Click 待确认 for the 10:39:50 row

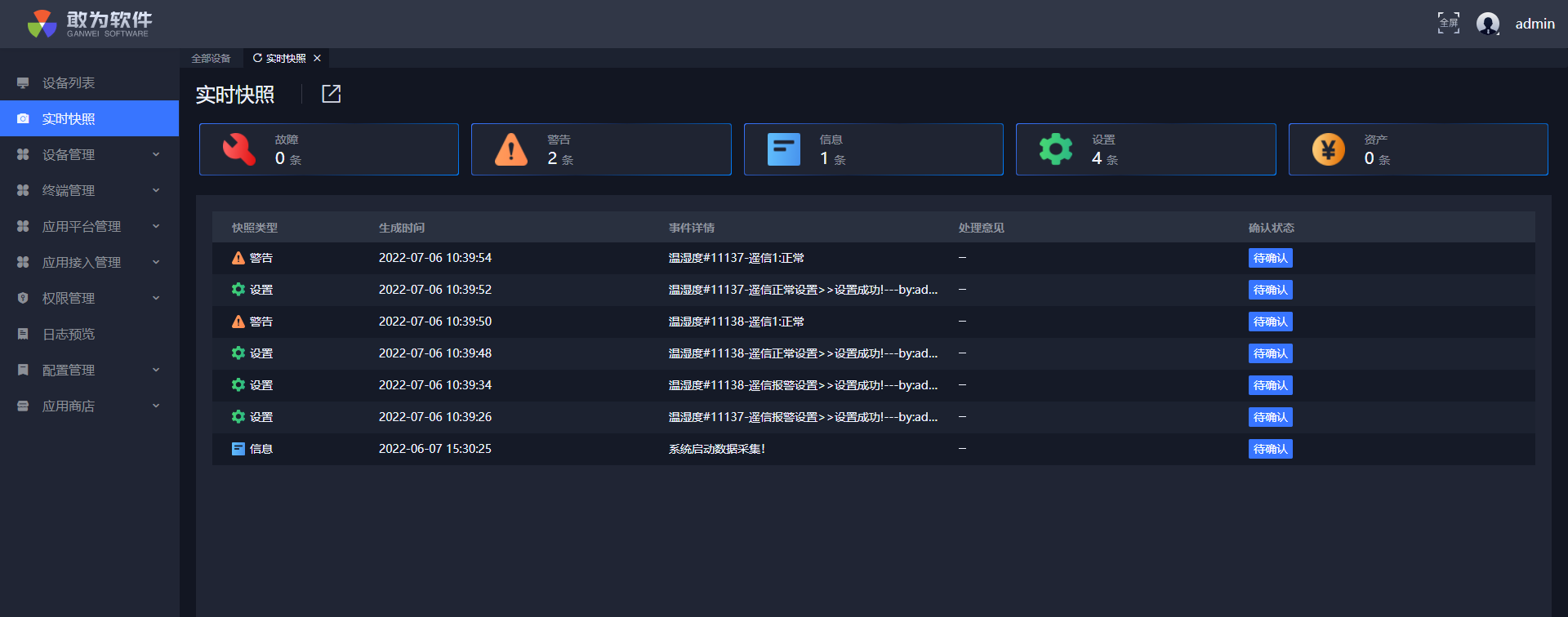click(1271, 322)
